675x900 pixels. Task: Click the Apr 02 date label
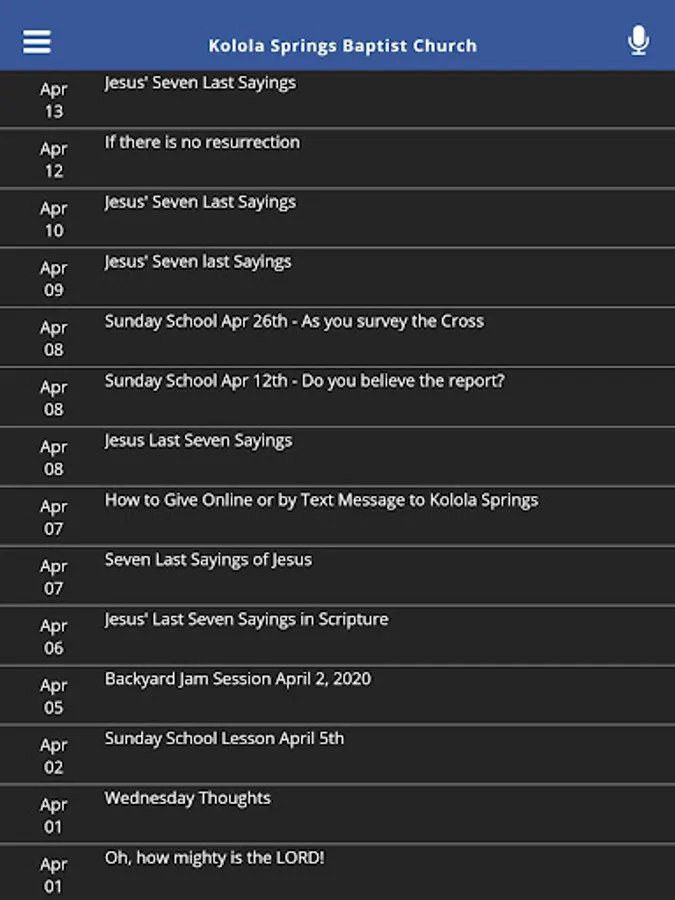(53, 756)
